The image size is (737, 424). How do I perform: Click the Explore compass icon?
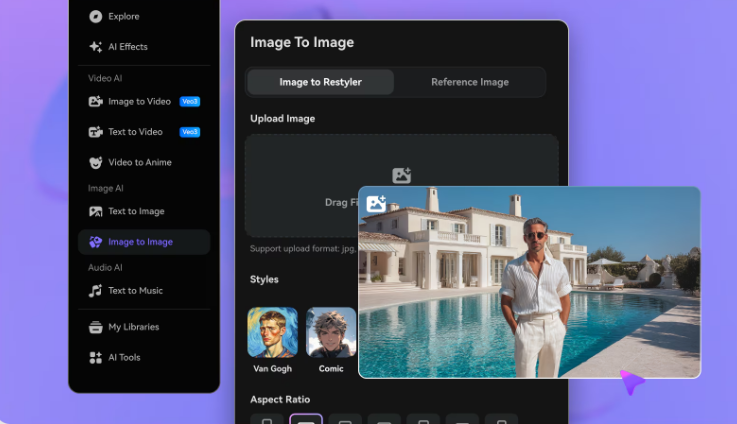click(95, 16)
